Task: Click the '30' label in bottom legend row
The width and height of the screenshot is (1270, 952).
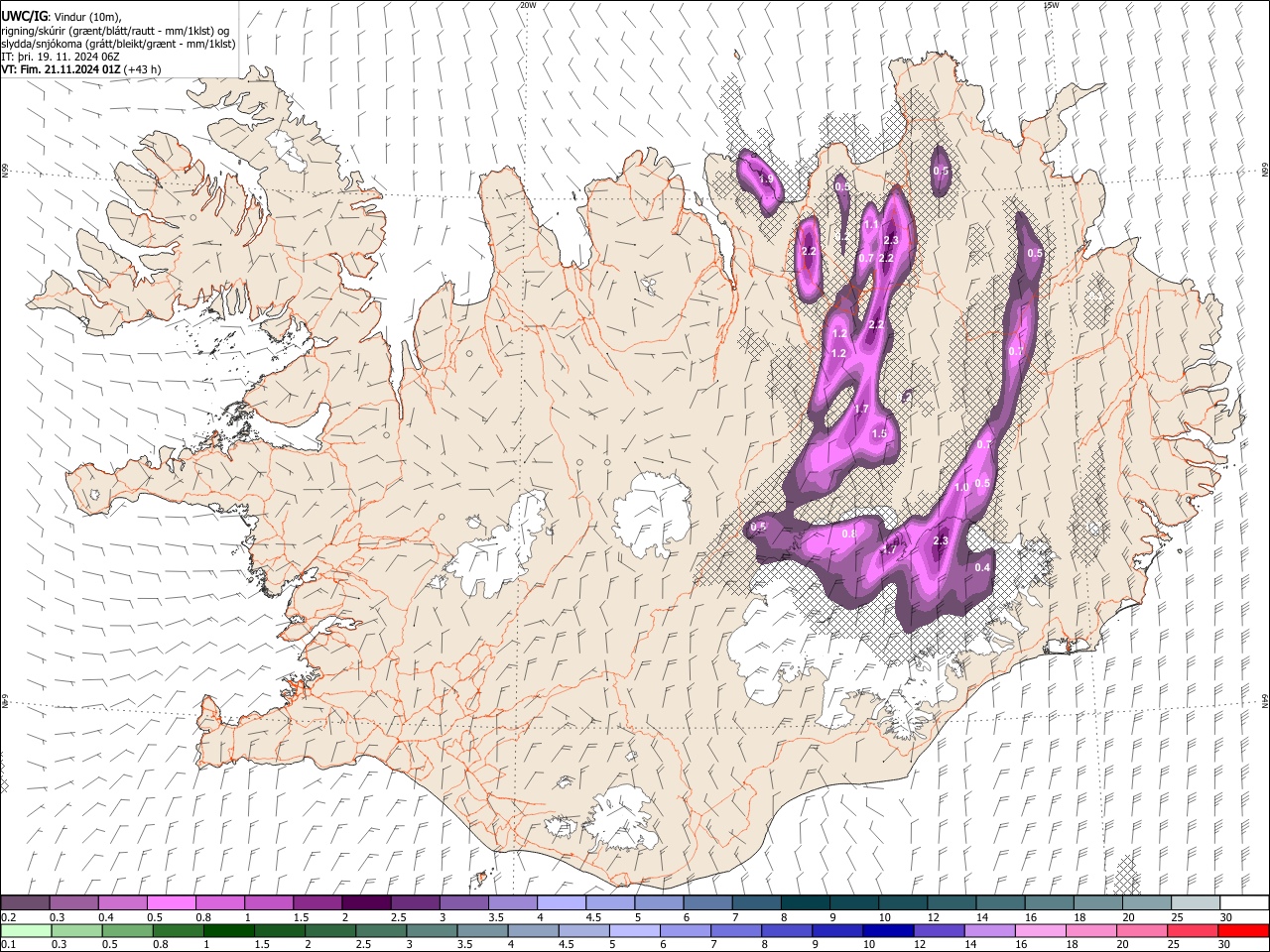Action: click(x=1225, y=945)
